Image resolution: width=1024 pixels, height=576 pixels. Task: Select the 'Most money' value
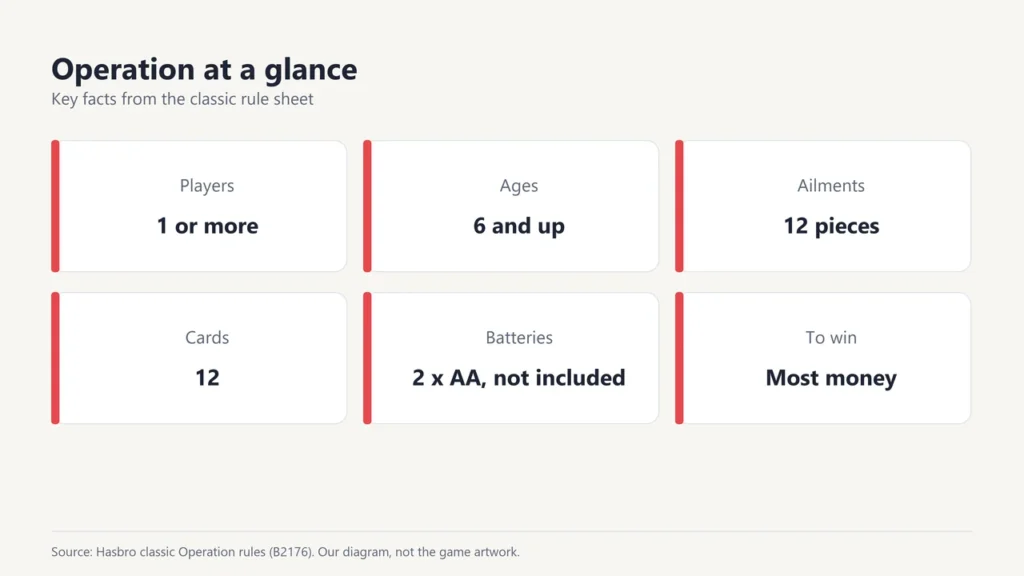point(831,378)
